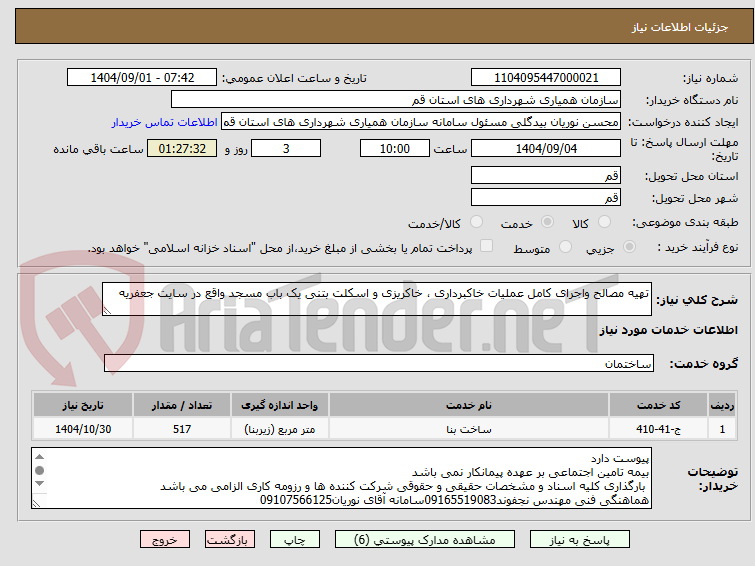The image size is (755, 566).
Task: Click the quantity cell 517
Action: [x=182, y=429]
